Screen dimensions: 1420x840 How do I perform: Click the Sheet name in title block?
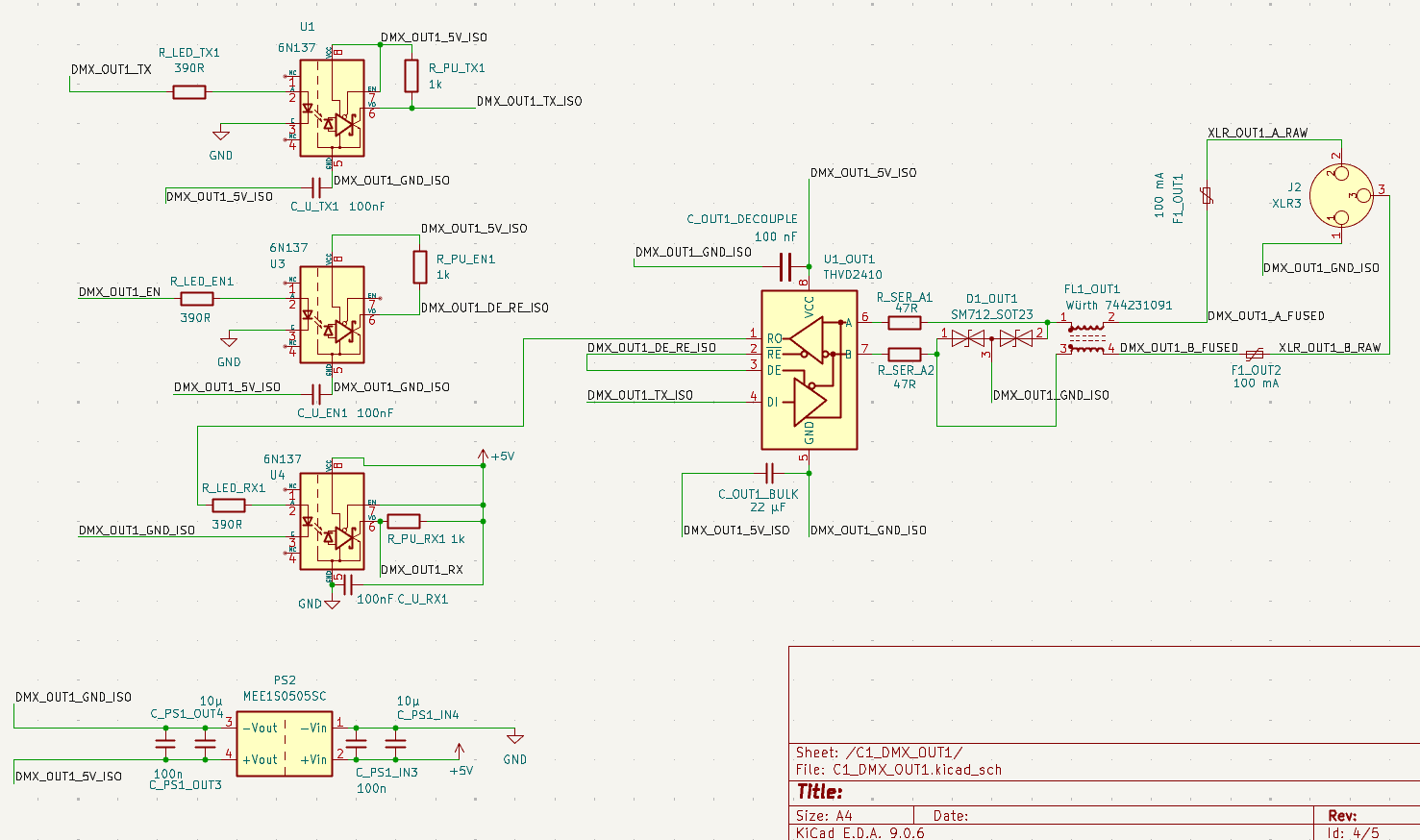(879, 753)
